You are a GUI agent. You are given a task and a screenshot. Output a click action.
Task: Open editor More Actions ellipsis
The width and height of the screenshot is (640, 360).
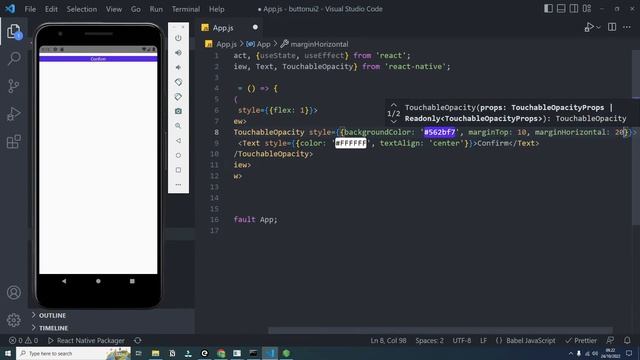pyautogui.click(x=627, y=27)
